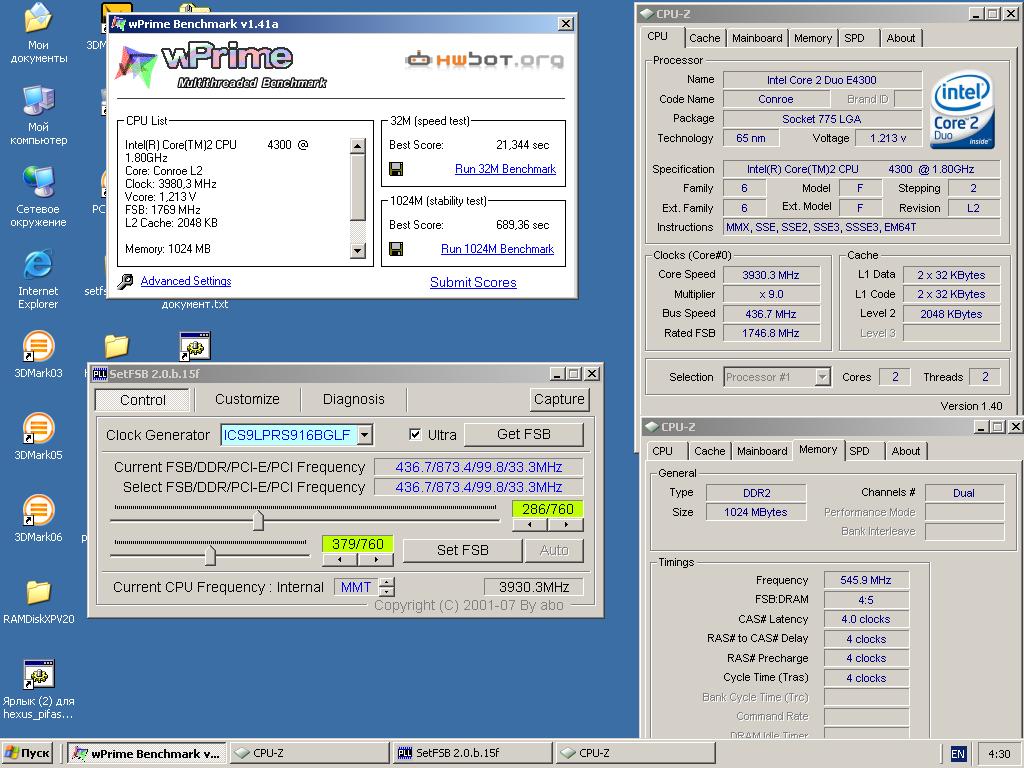
Task: Click the upper FSB slider thumb
Action: (258, 520)
